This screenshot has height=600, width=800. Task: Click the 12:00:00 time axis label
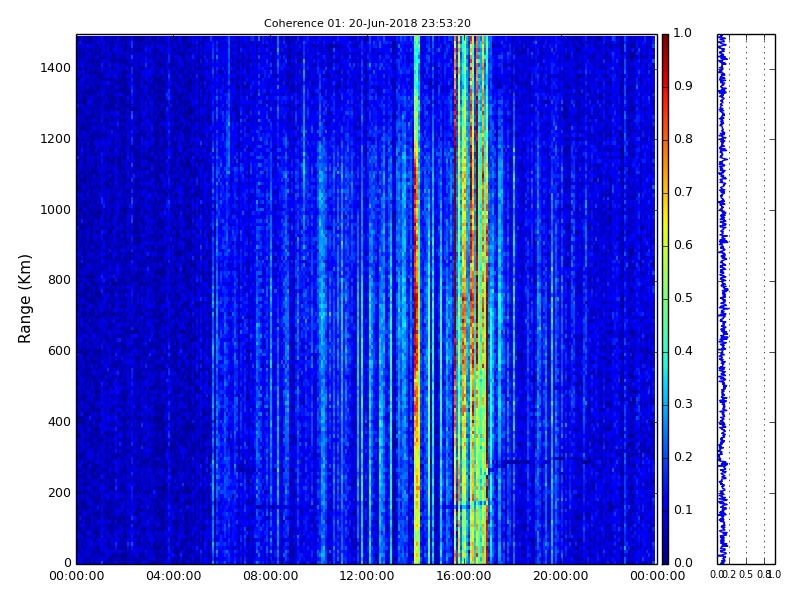click(x=367, y=577)
